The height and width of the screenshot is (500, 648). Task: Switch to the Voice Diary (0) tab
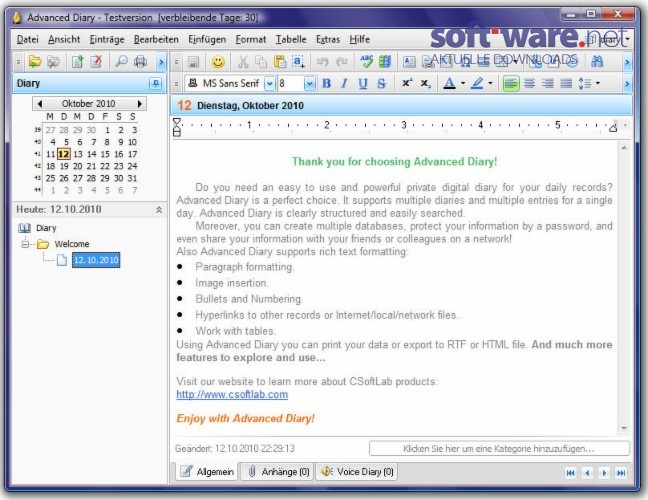coord(357,472)
